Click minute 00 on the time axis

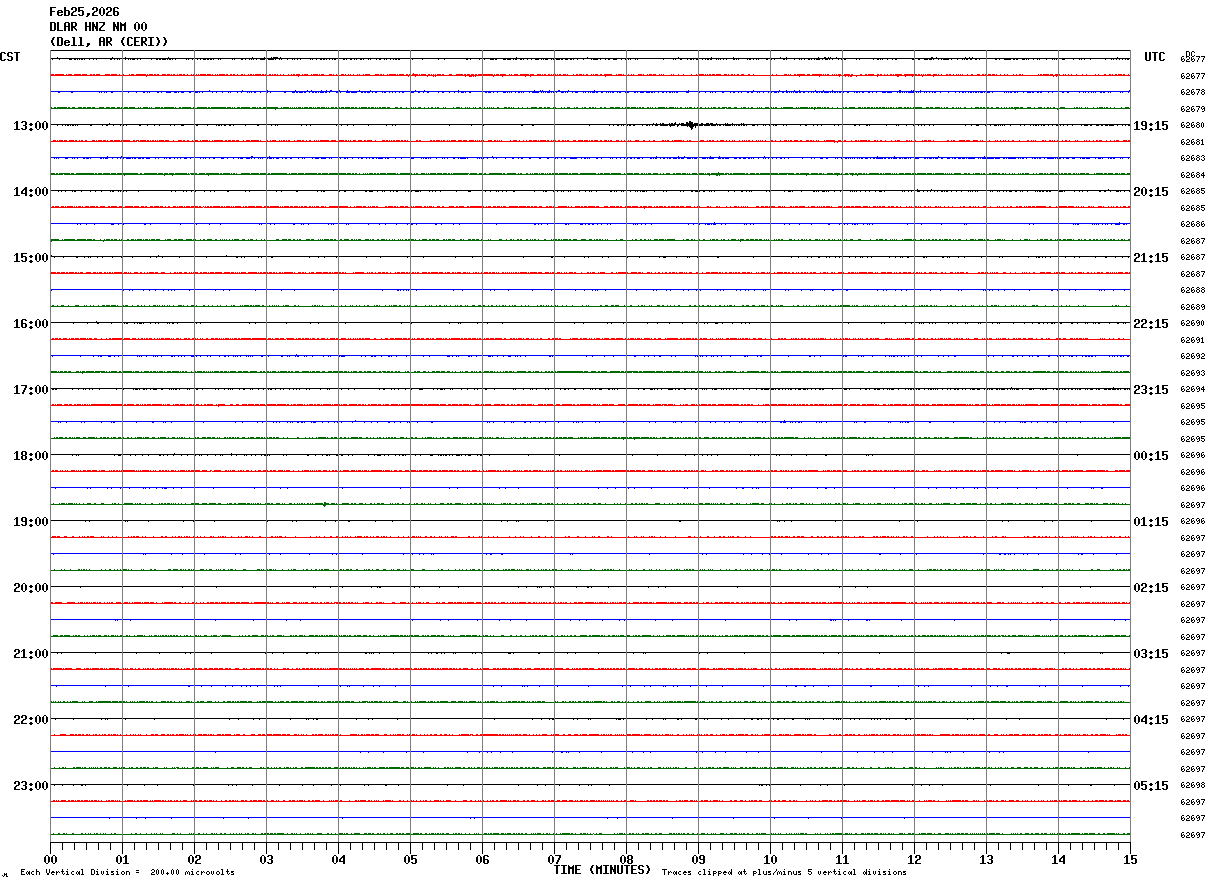pos(51,859)
